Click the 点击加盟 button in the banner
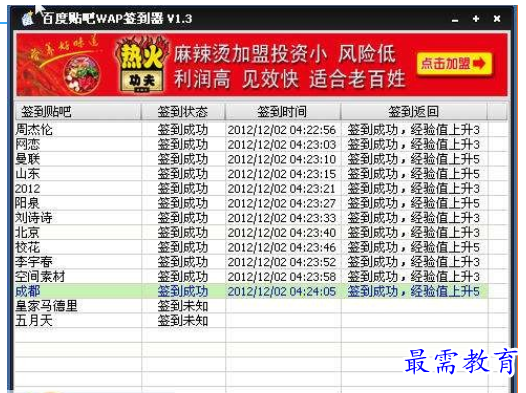This screenshot has width=526, height=393. 454,63
